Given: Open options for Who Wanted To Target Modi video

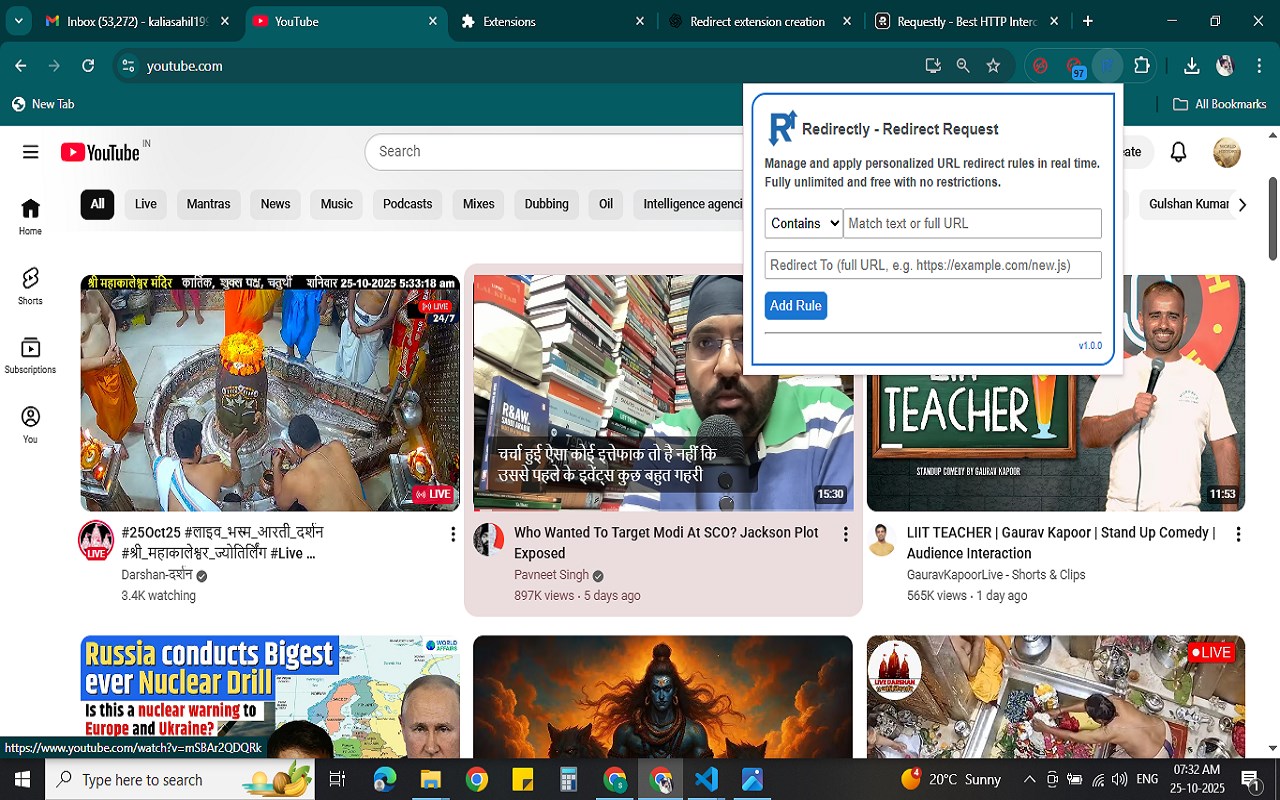Looking at the screenshot, I should tap(845, 535).
